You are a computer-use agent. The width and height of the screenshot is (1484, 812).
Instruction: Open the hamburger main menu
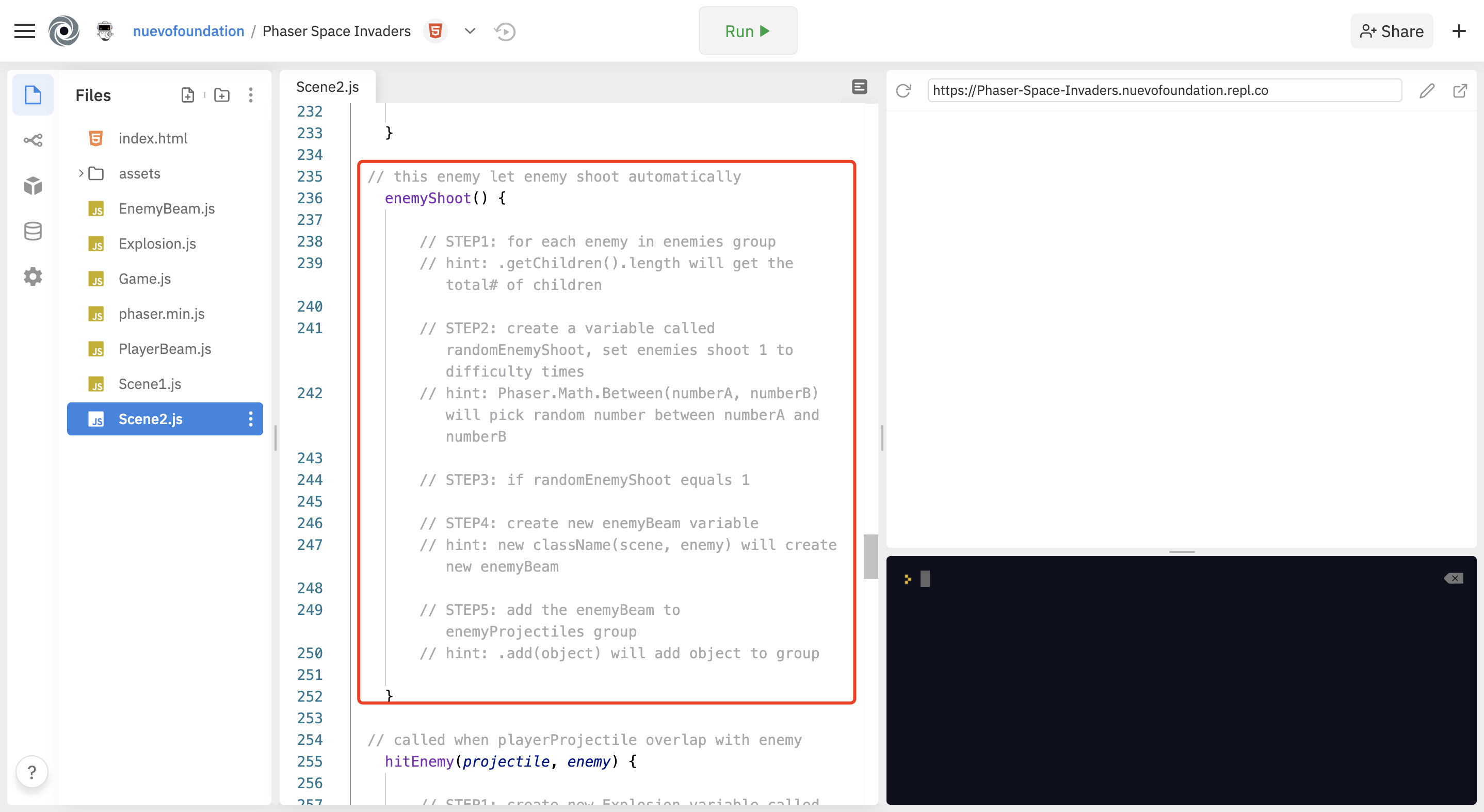point(24,31)
